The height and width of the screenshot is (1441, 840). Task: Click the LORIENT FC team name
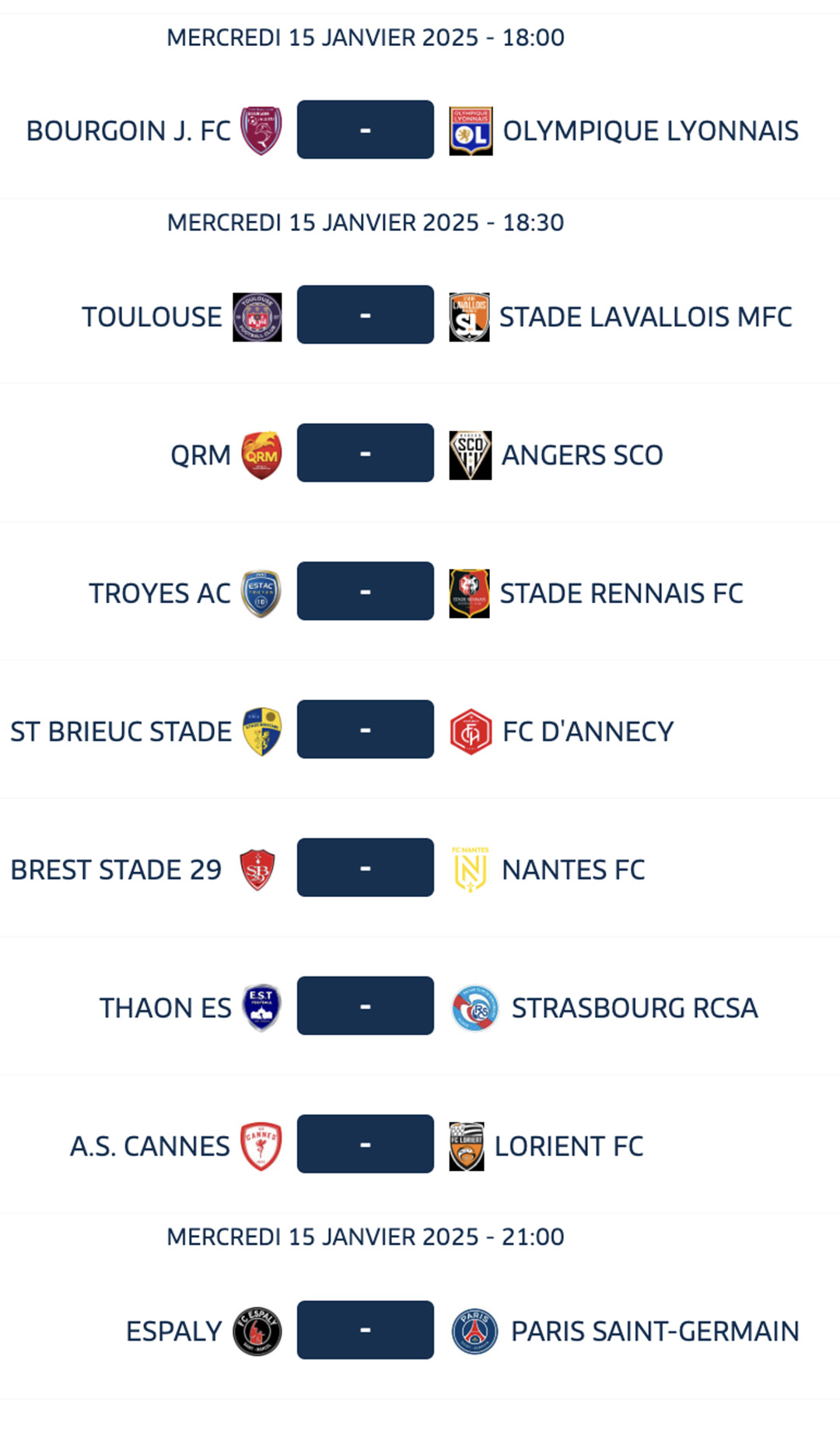tap(569, 1146)
